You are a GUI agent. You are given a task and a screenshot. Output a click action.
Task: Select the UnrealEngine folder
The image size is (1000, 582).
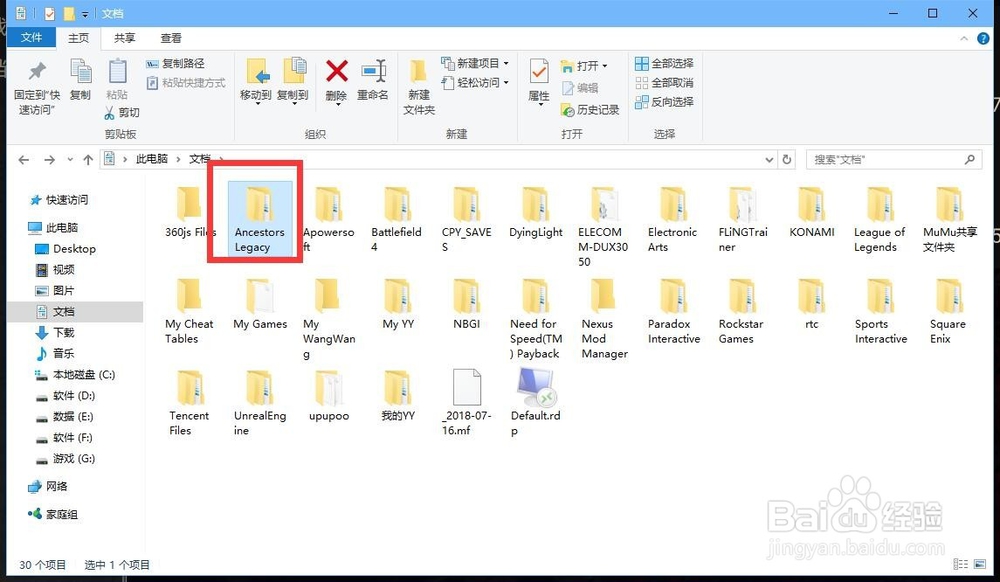(x=260, y=404)
